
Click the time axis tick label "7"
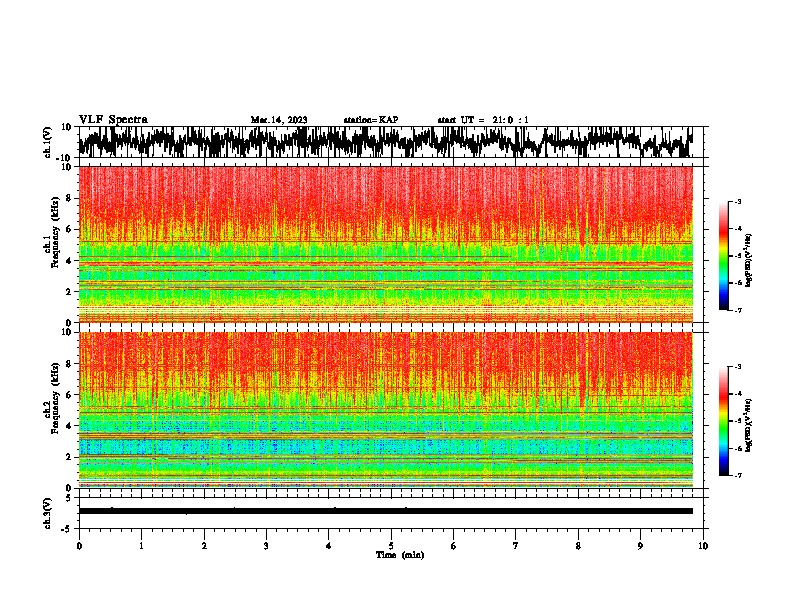point(516,546)
